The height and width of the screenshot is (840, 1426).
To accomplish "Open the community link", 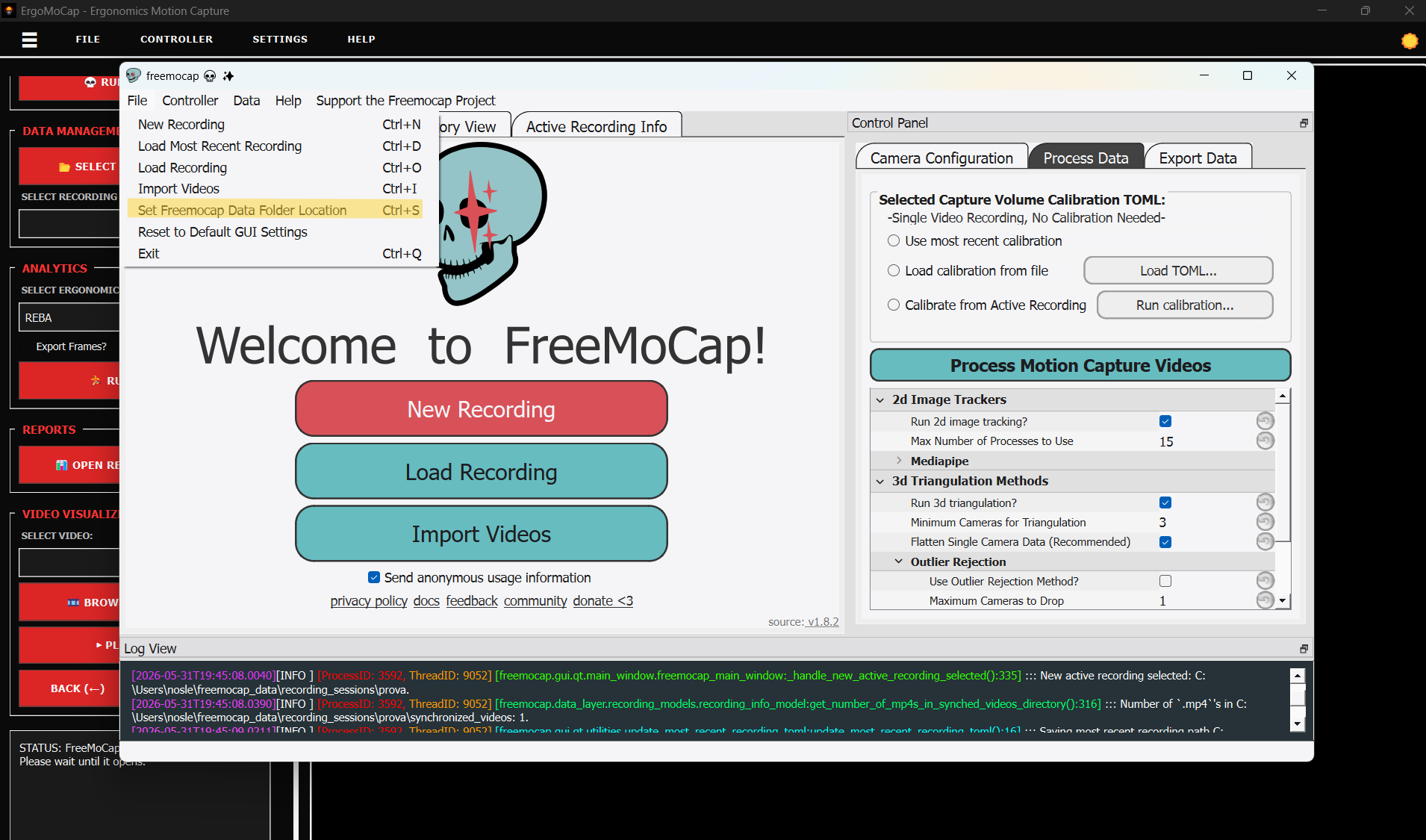I will (535, 600).
